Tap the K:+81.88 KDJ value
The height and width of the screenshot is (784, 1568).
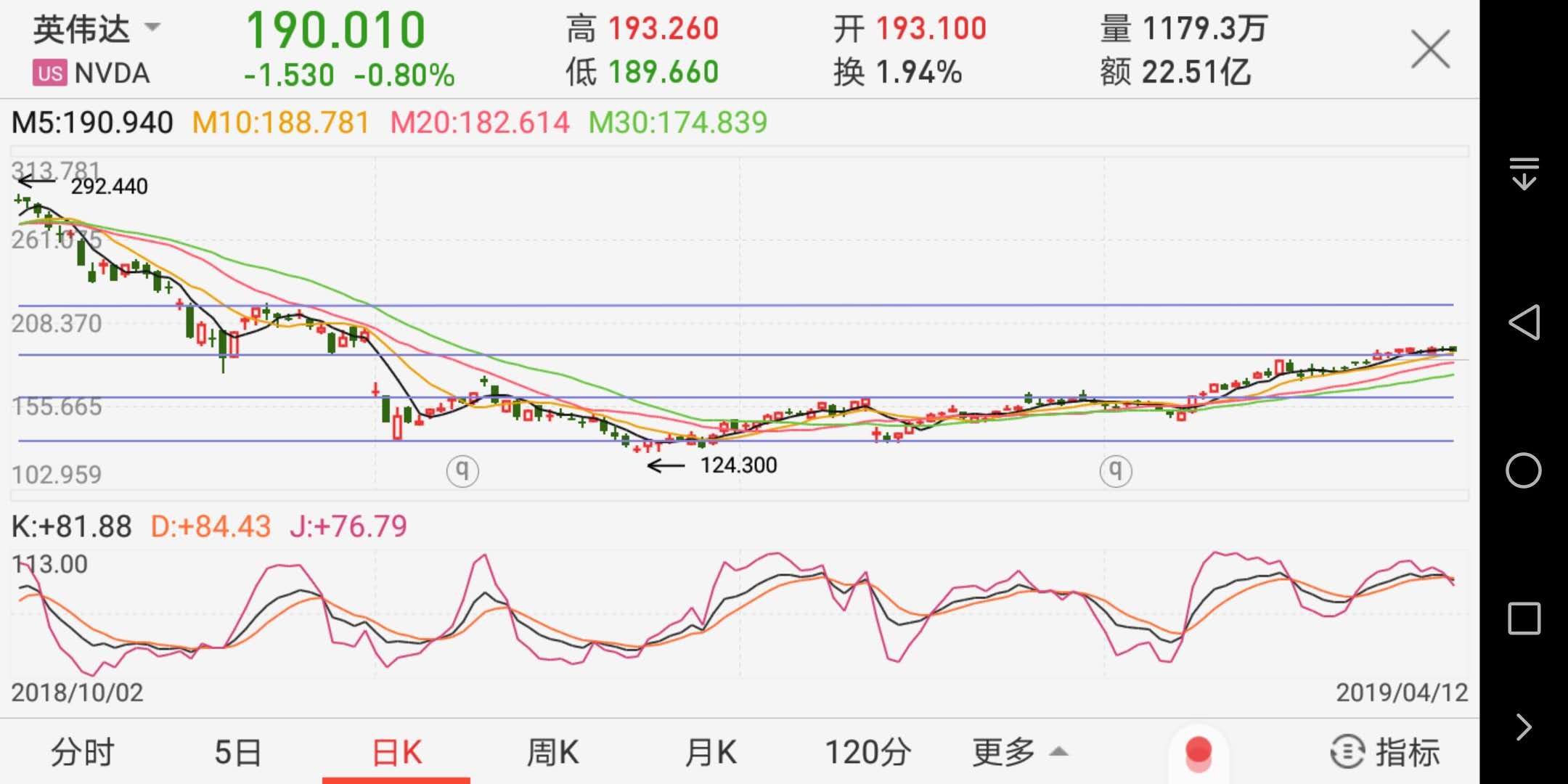coord(71,526)
